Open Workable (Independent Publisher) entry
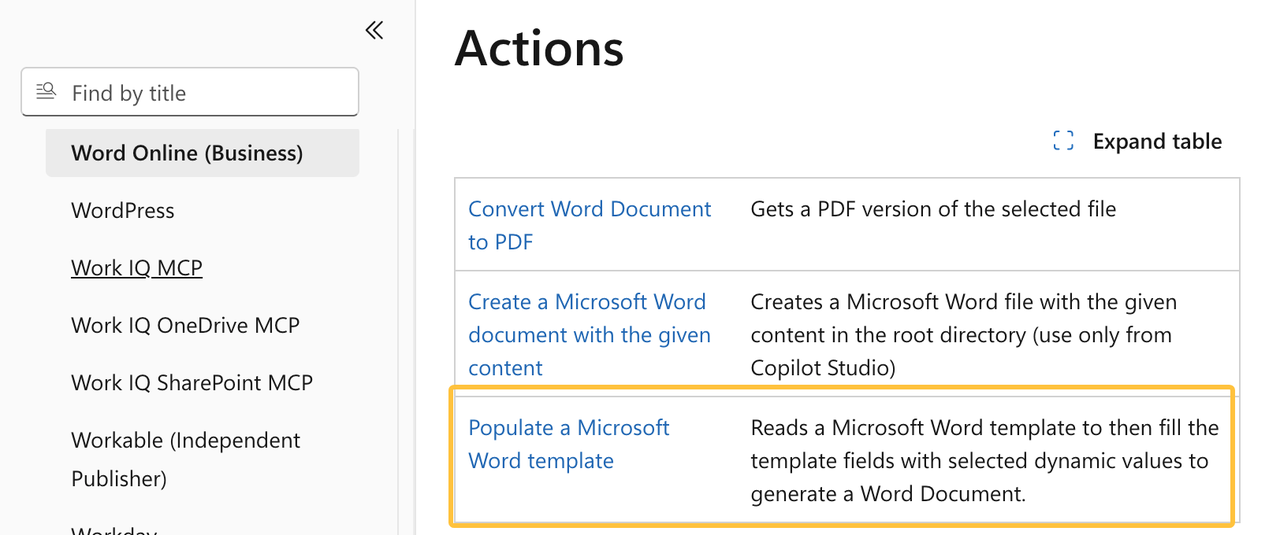The height and width of the screenshot is (535, 1280). 186,459
